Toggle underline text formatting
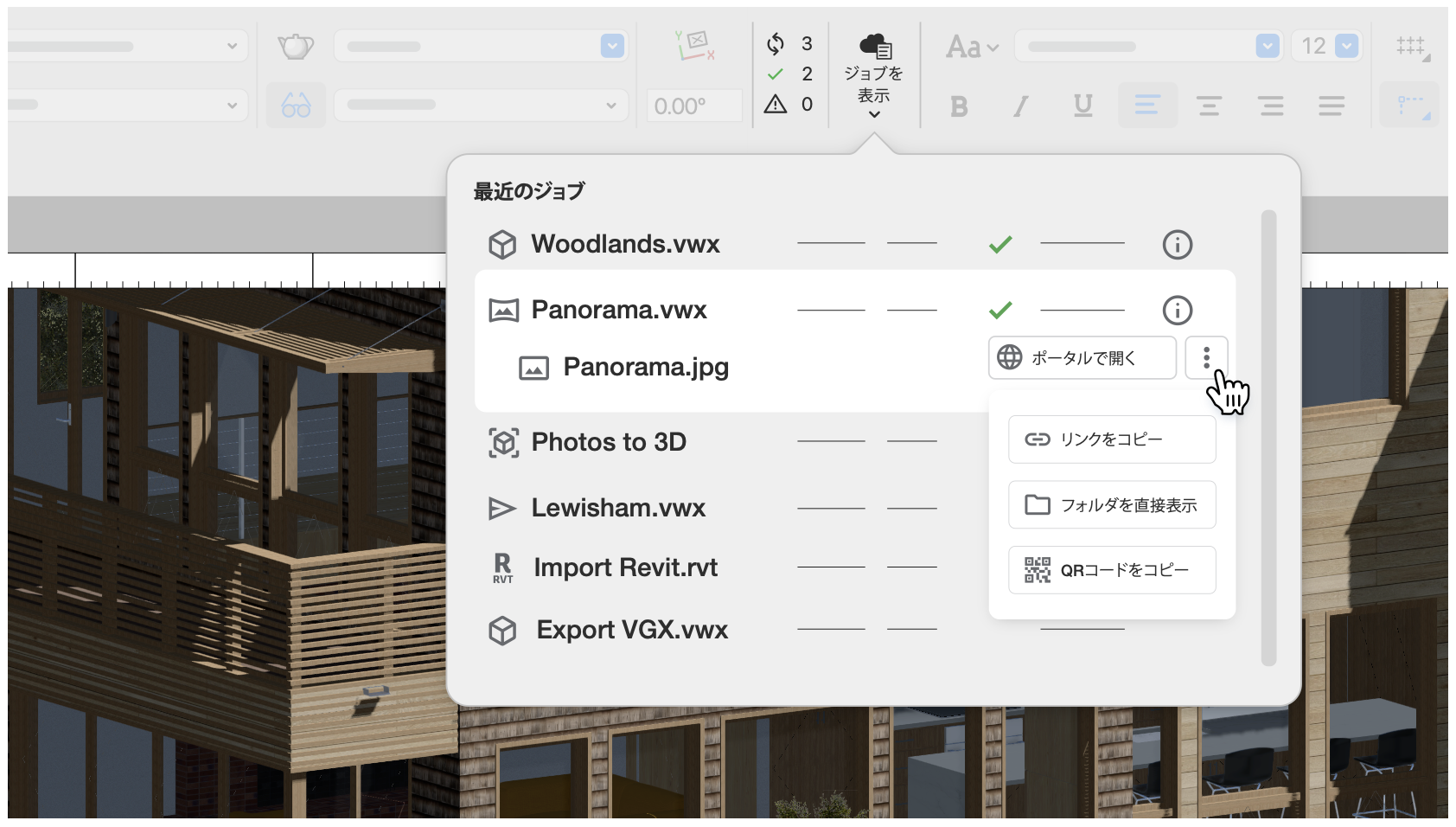This screenshot has height=827, width=1456. tap(1082, 106)
